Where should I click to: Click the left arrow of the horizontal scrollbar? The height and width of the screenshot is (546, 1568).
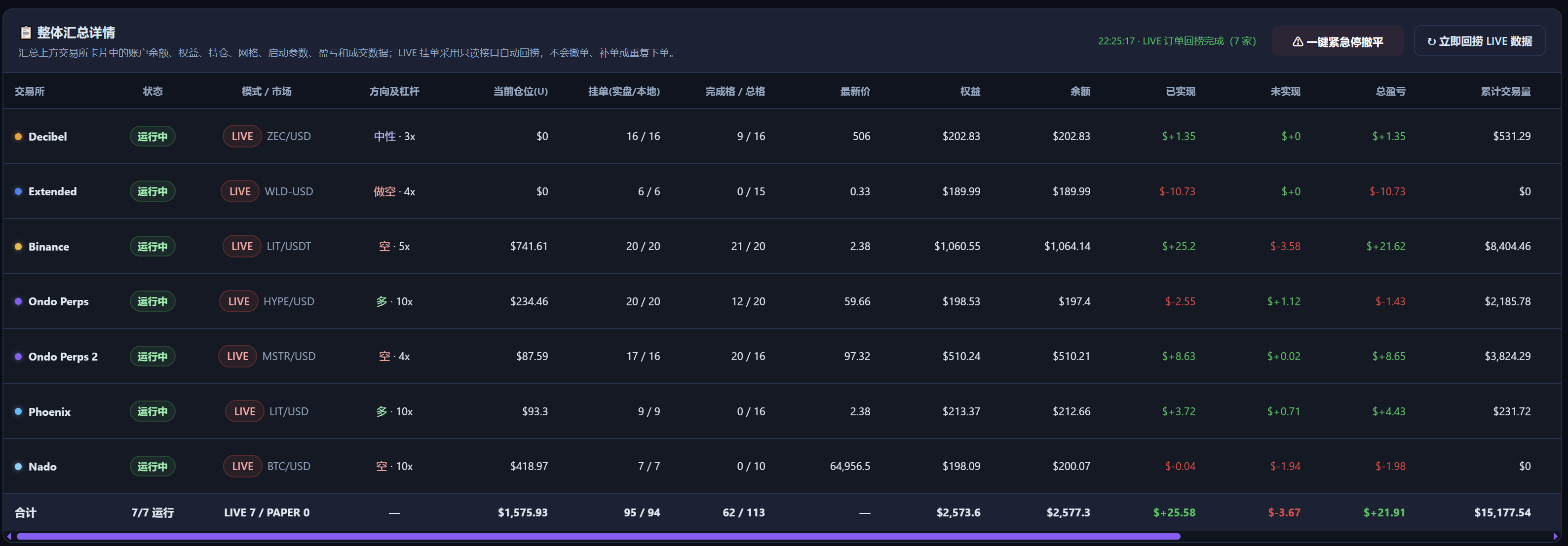click(8, 536)
